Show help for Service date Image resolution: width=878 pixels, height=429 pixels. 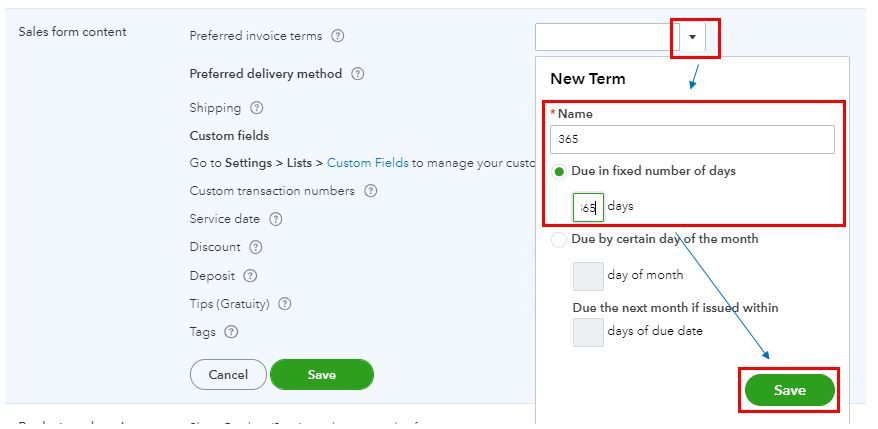click(x=276, y=219)
